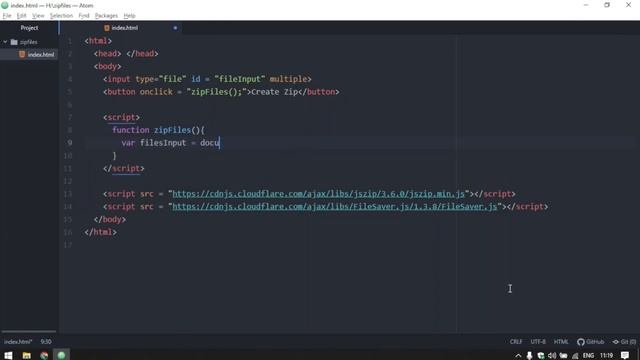Viewport: 640px width, 360px height.
Task: Click the HTML file icon beside index.html in tree
Action: pyautogui.click(x=22, y=54)
